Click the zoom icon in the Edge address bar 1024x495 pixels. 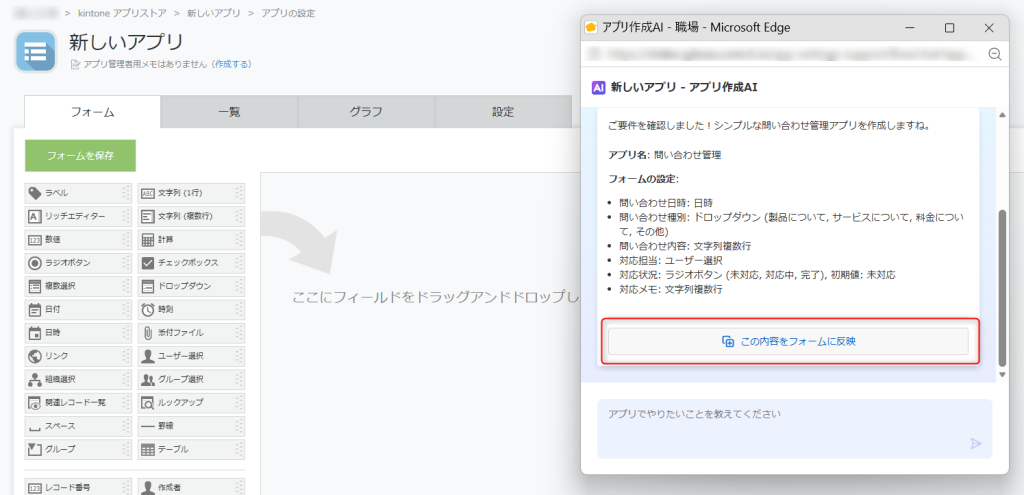(995, 54)
